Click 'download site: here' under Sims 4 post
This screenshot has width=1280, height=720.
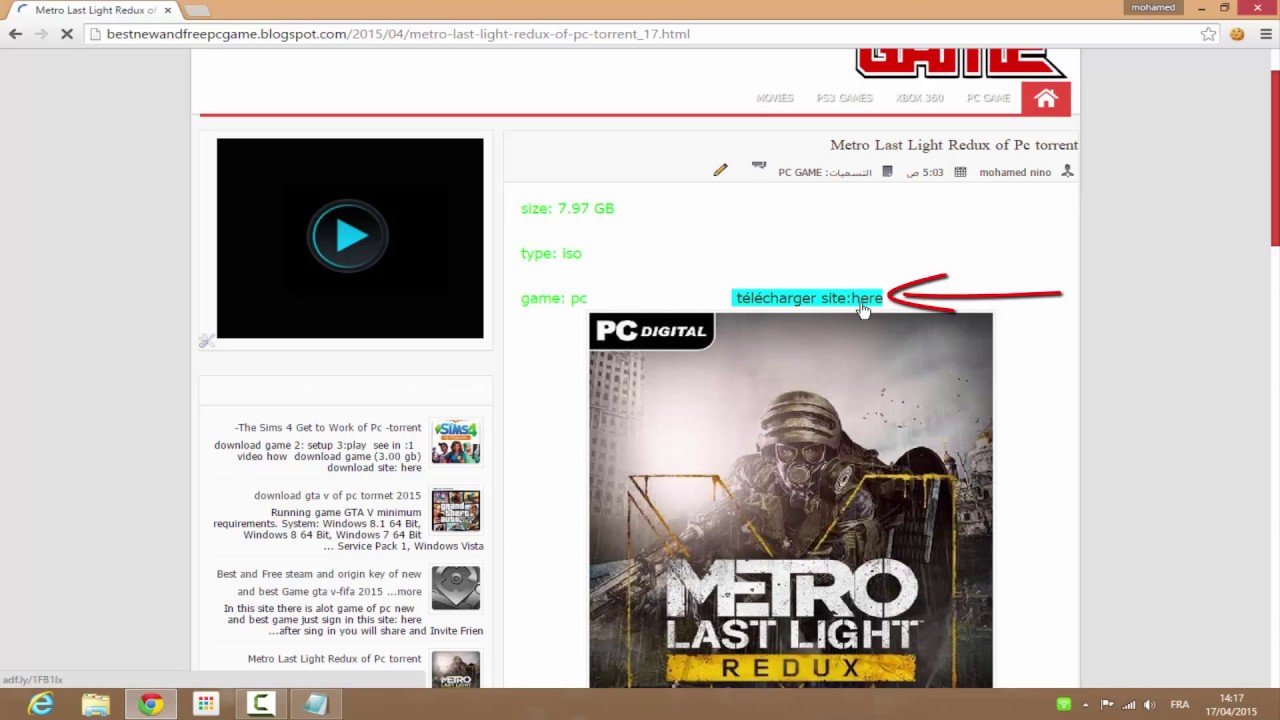374,467
